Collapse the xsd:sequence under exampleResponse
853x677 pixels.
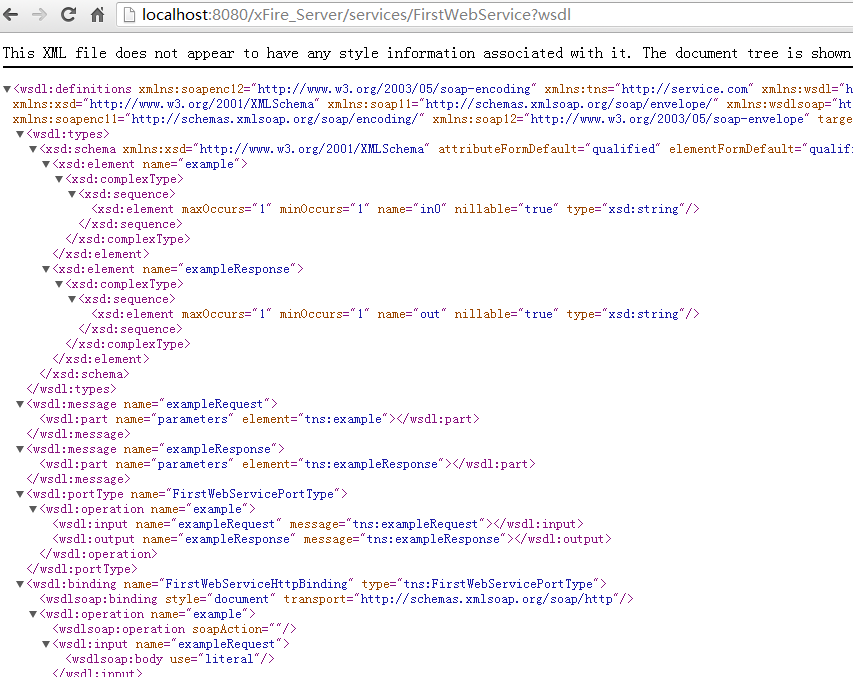click(71, 299)
